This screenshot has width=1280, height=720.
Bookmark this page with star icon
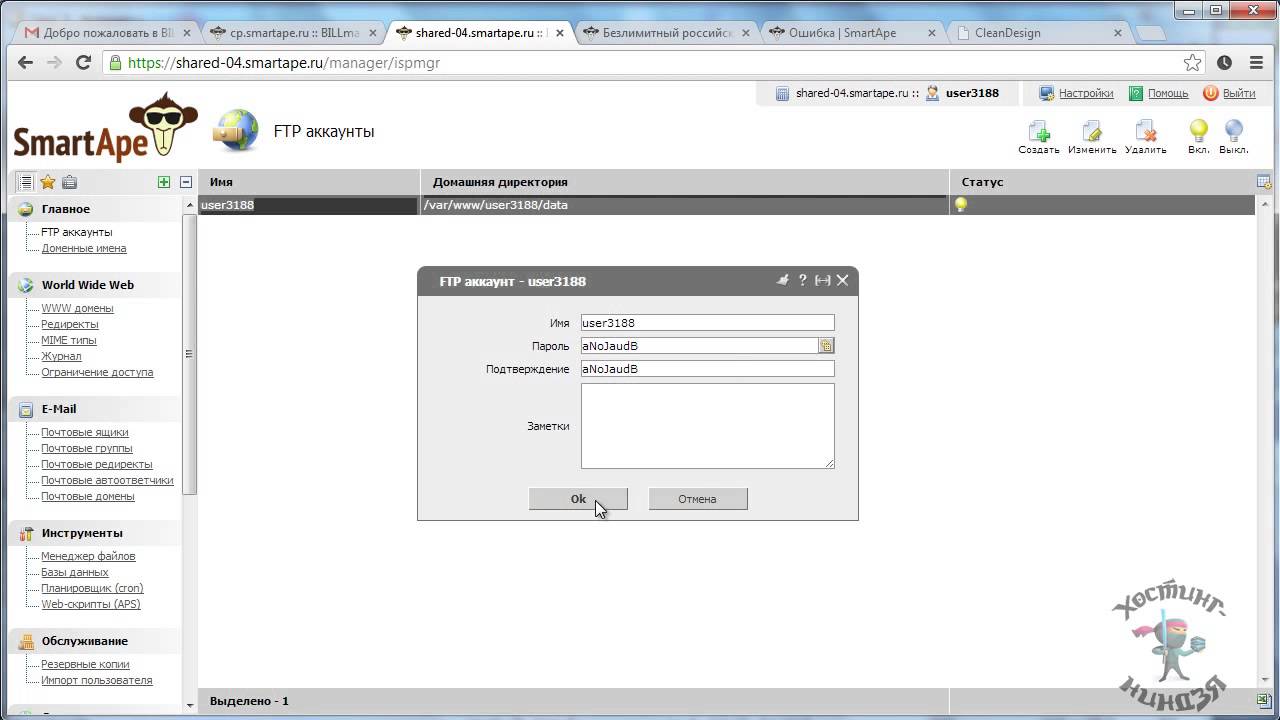(1192, 62)
